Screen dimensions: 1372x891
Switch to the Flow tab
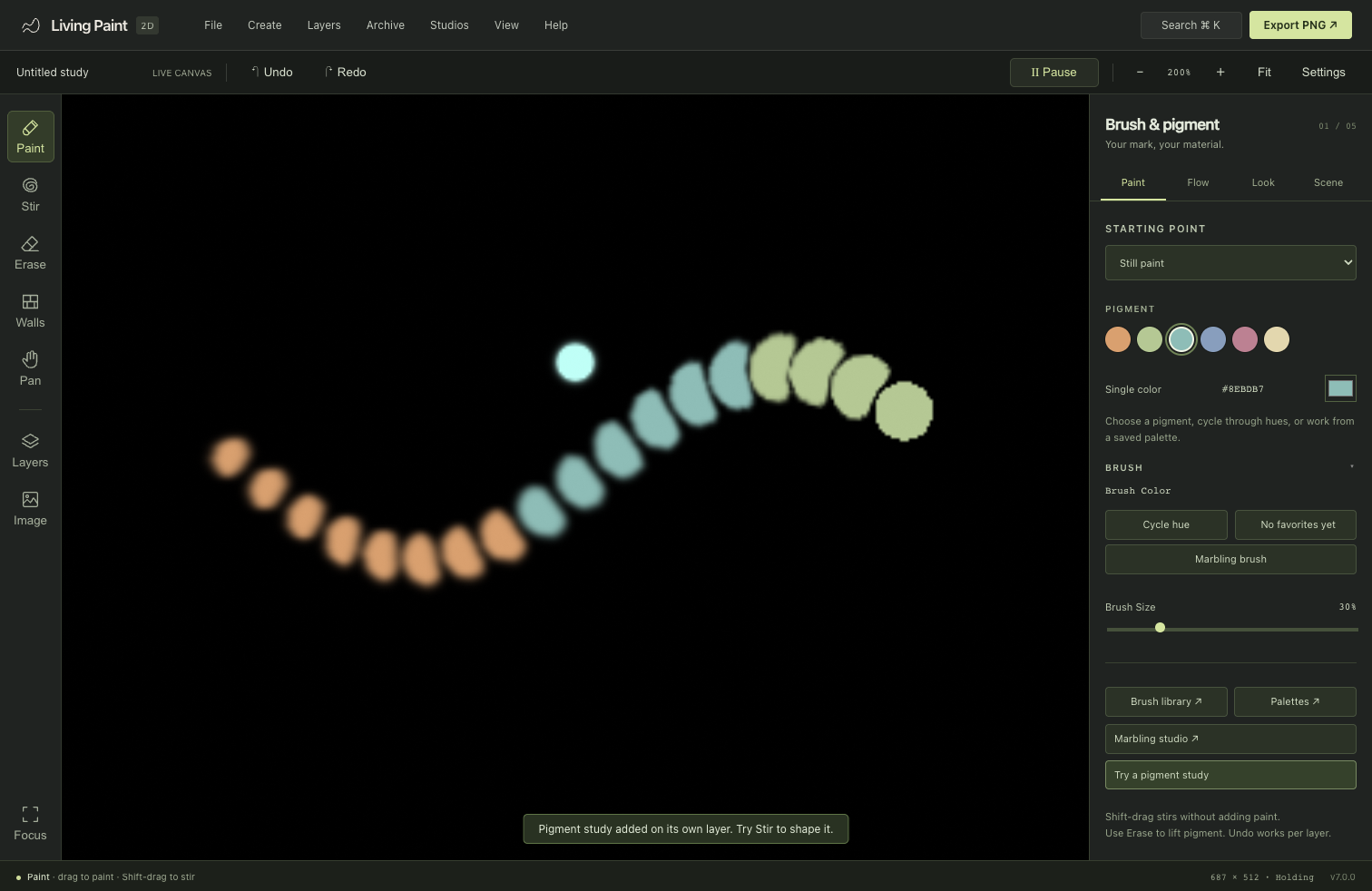tap(1198, 182)
